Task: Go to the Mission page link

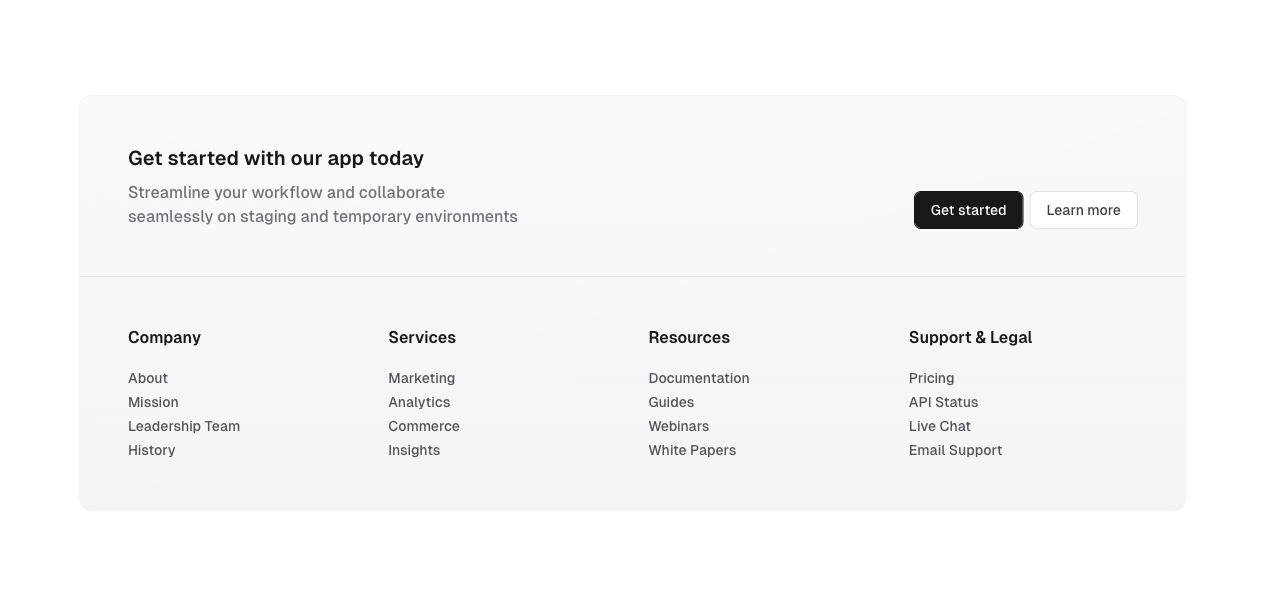Action: 153,402
